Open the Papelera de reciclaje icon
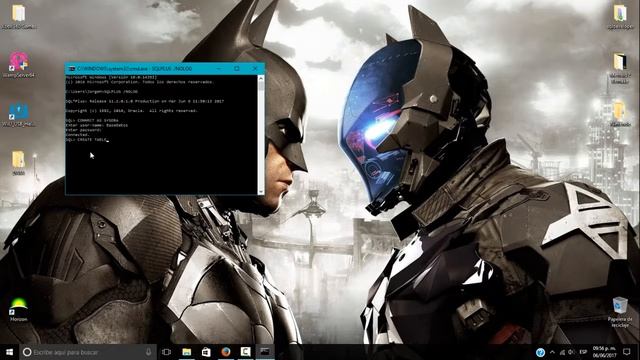This screenshot has height=360, width=640. 620,312
